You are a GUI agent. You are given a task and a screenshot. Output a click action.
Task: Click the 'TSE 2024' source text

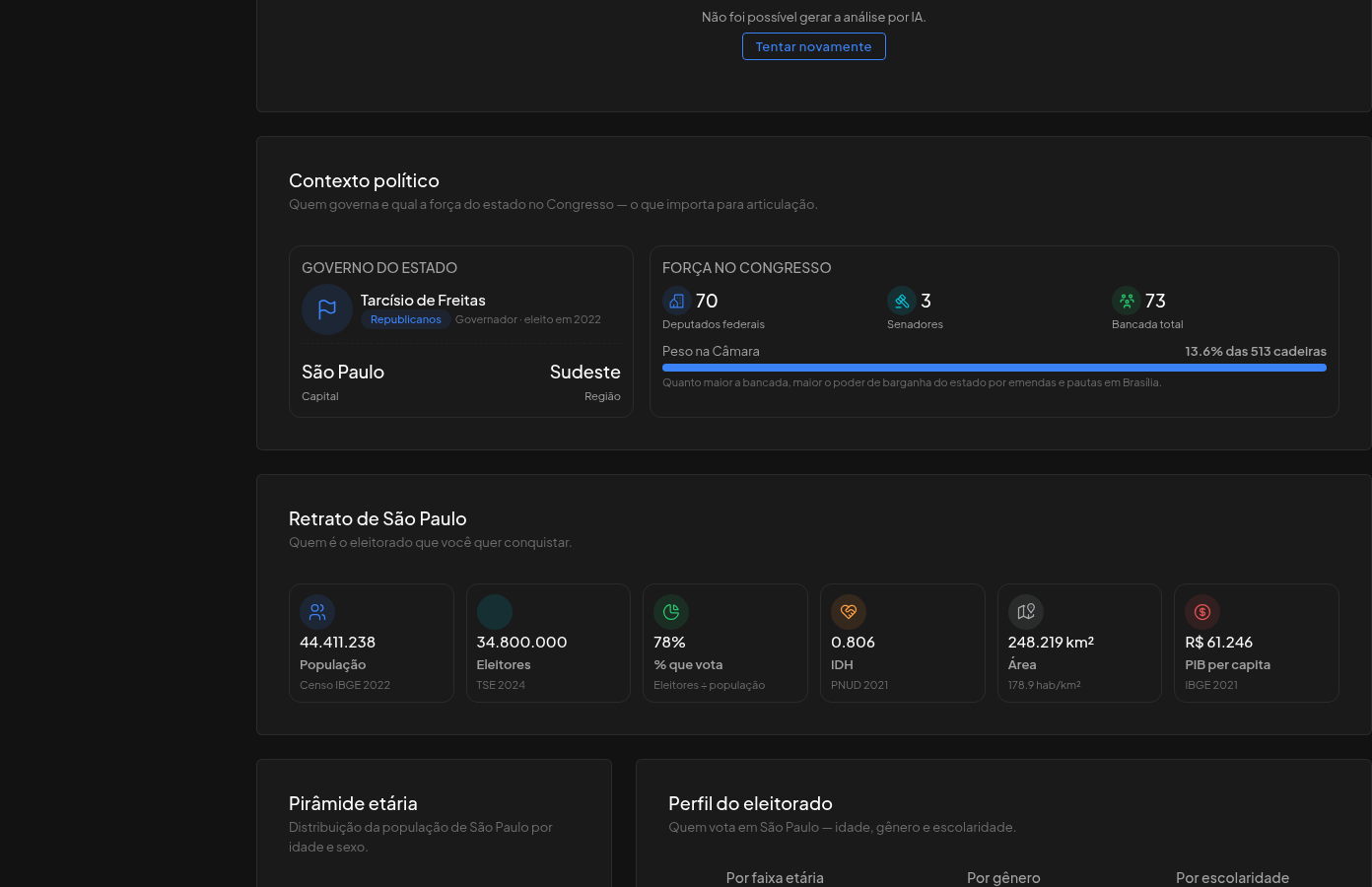[501, 685]
